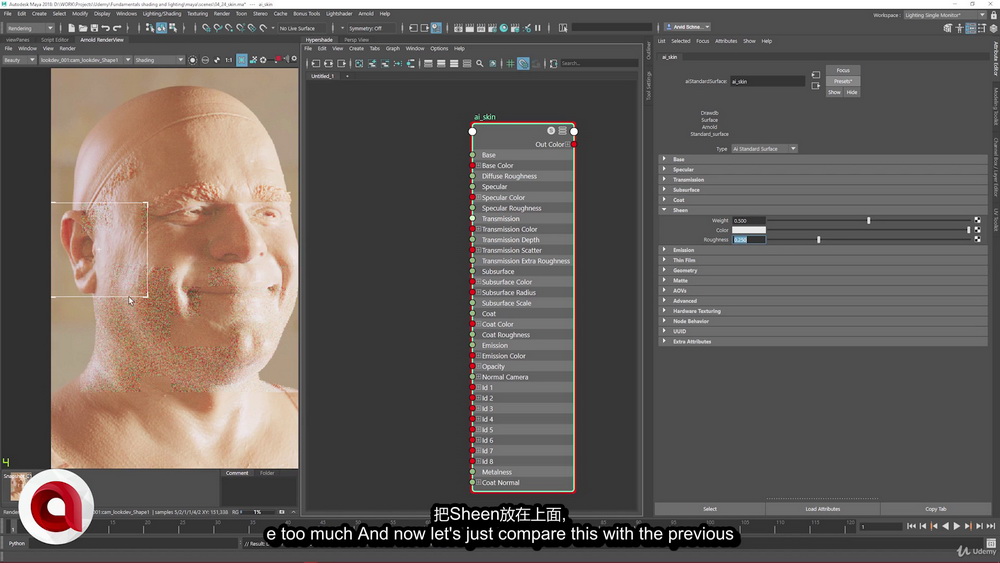Screen dimensions: 1000x563
Task: Switch to the Script Editor tab
Action: click(54, 40)
